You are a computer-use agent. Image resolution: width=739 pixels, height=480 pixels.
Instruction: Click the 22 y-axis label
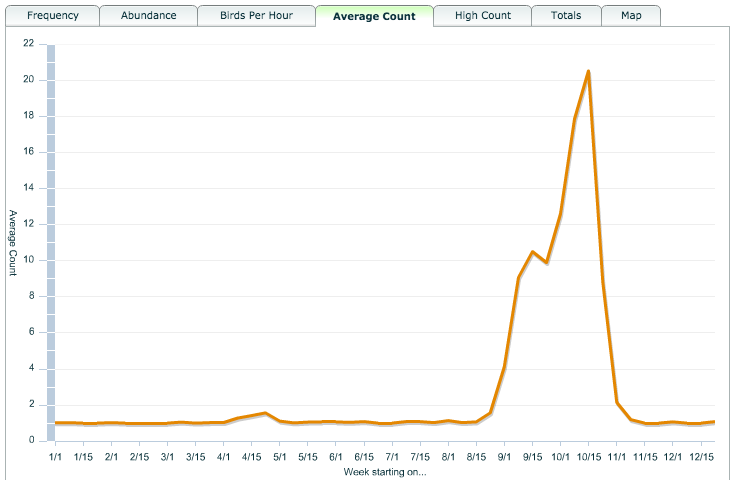28,44
